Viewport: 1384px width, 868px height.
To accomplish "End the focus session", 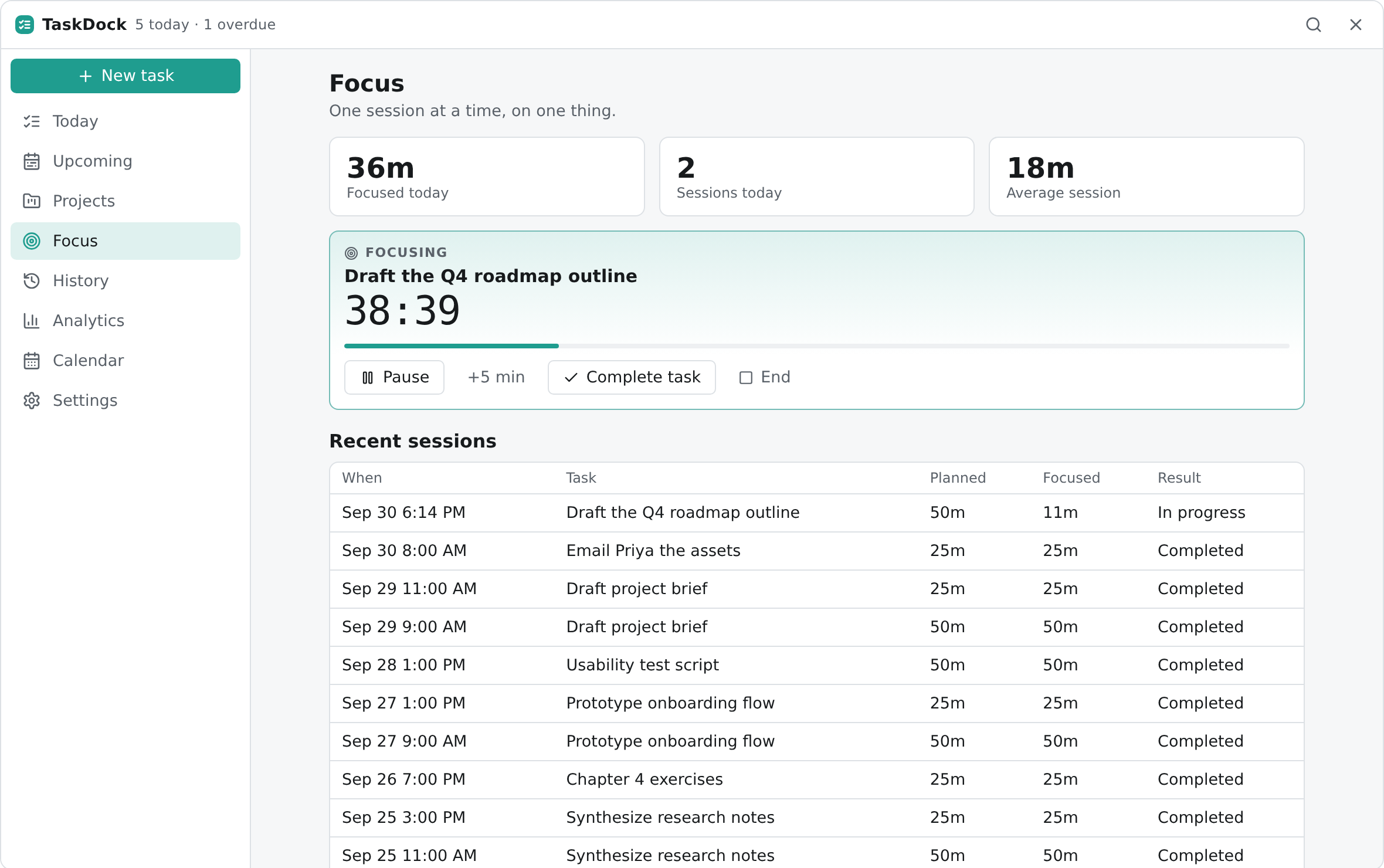I will 765,377.
